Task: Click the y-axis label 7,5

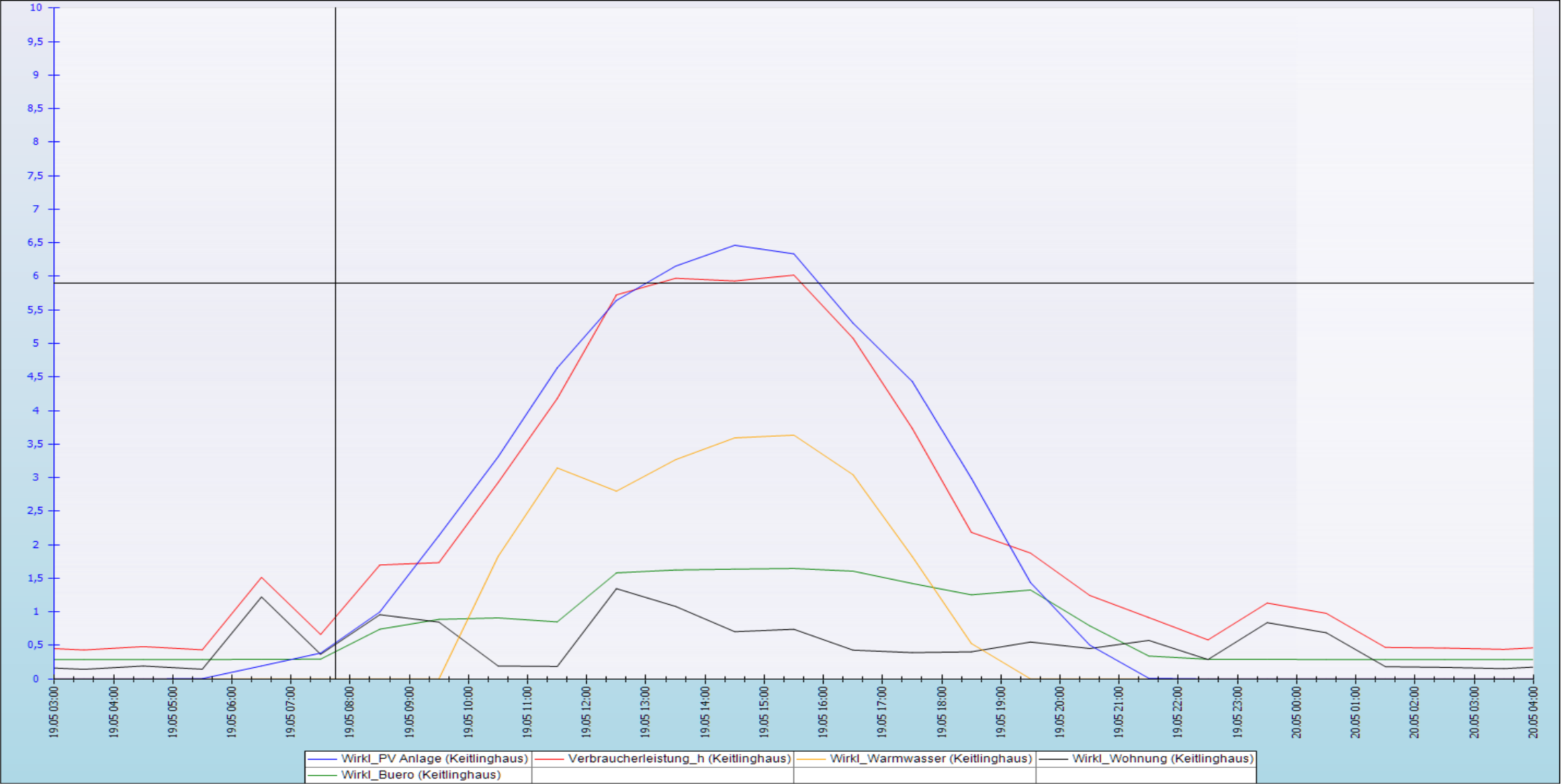Action: [35, 176]
